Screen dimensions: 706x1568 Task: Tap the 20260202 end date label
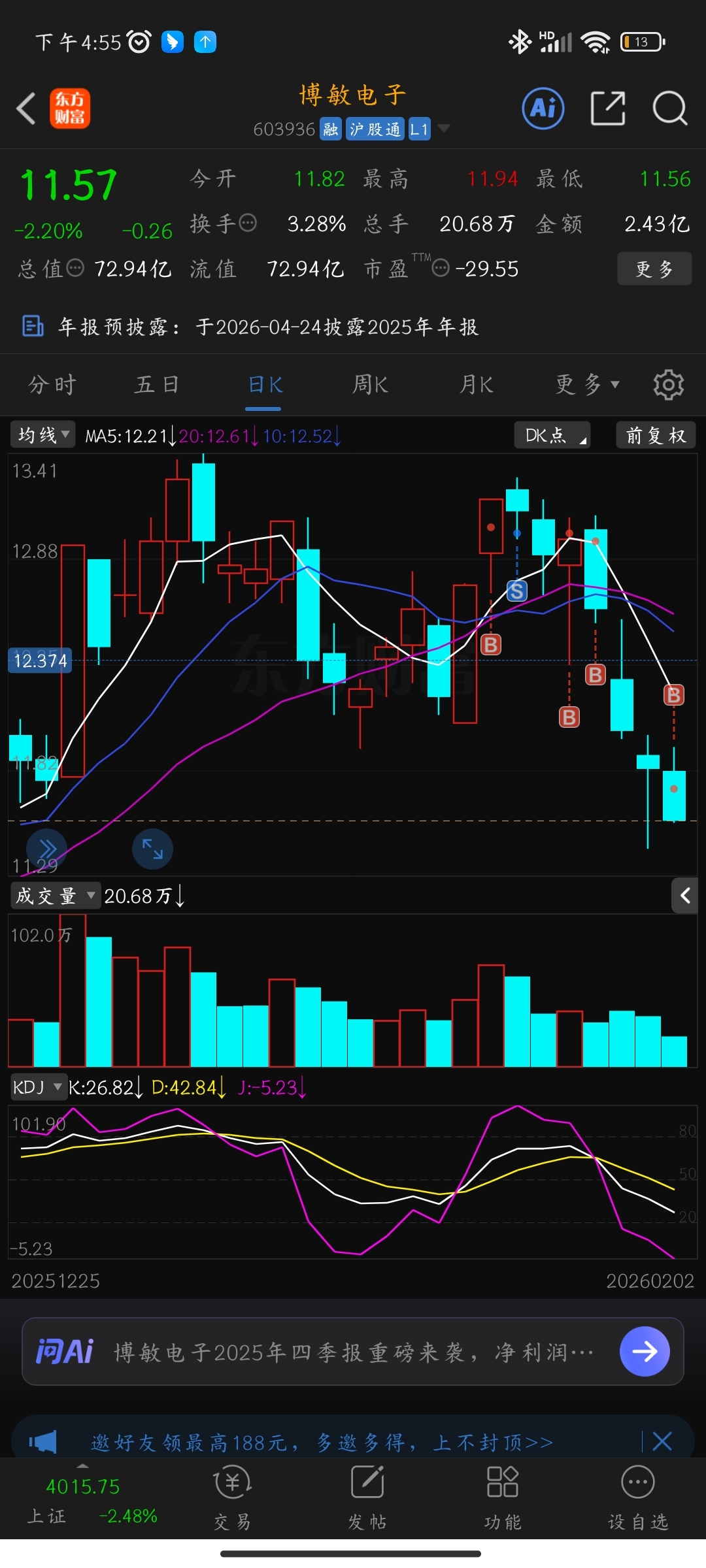coord(650,1281)
